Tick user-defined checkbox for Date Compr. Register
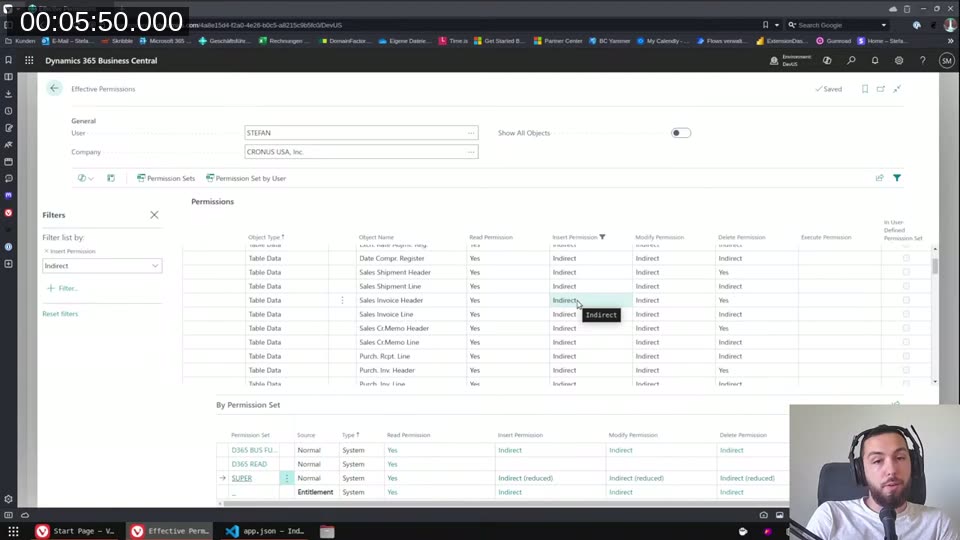 (x=906, y=258)
